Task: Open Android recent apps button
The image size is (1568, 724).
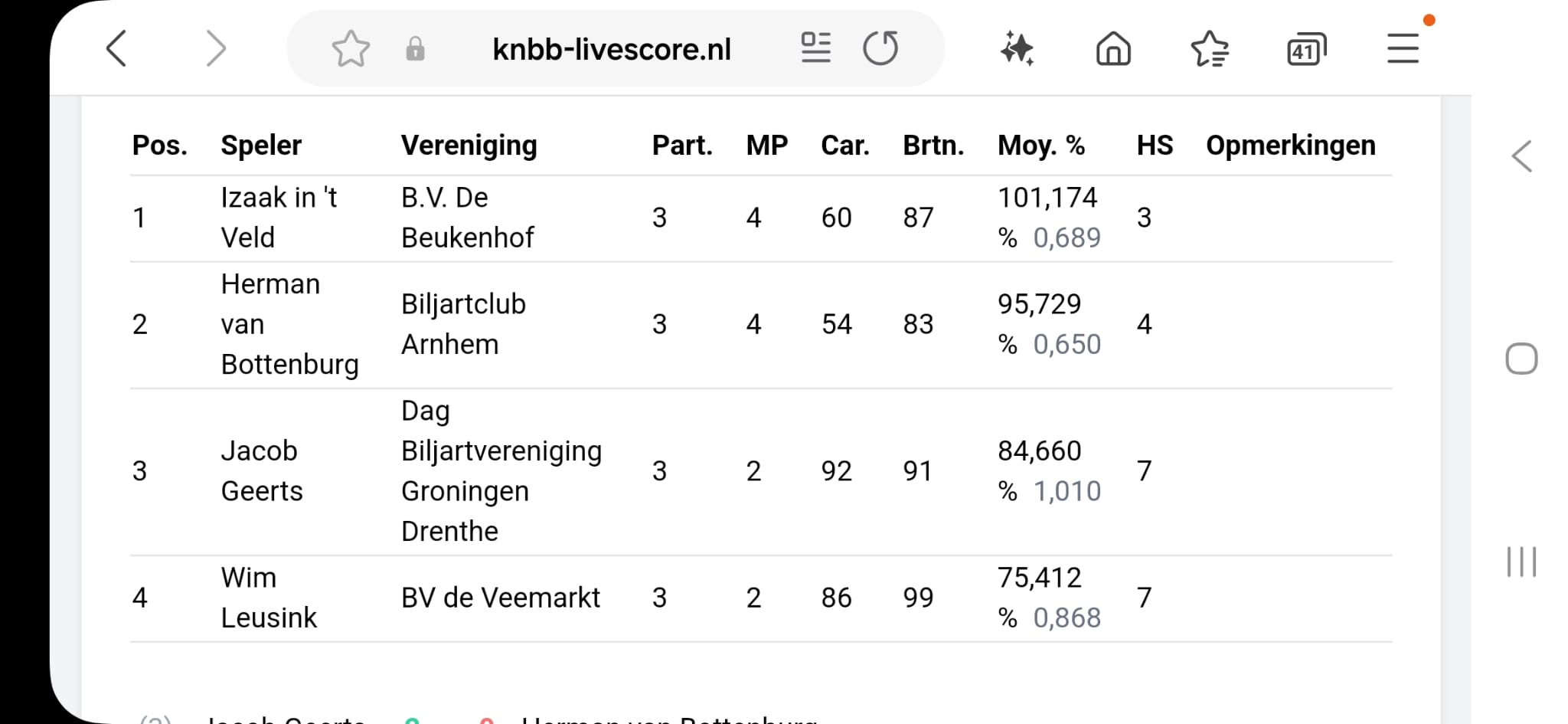Action: coord(1521,562)
